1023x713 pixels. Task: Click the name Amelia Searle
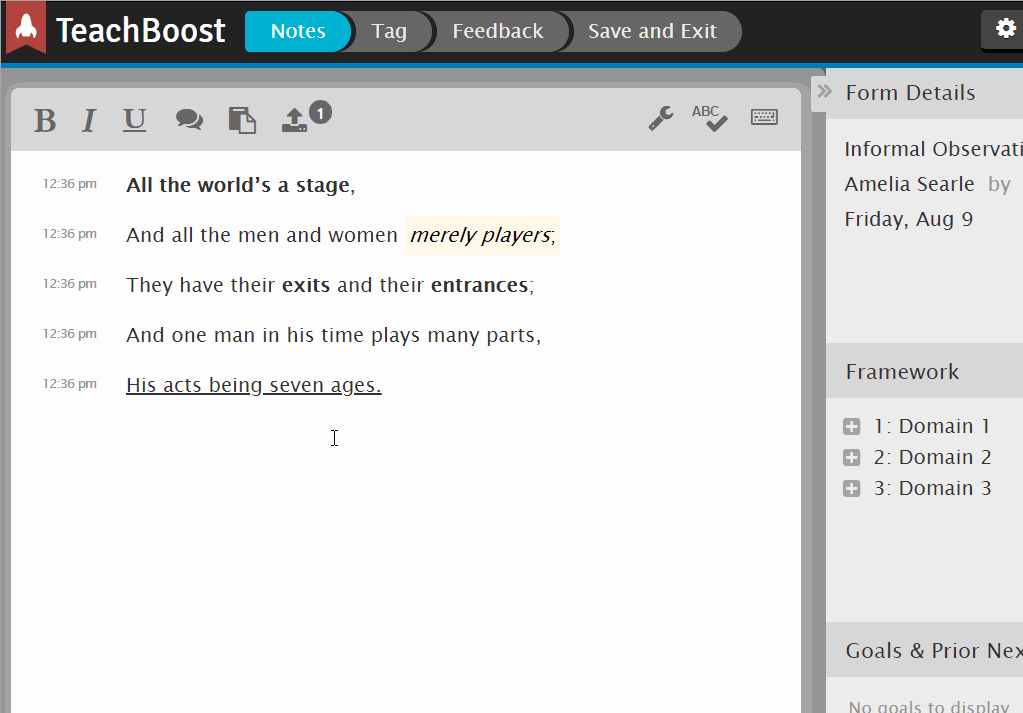[909, 184]
